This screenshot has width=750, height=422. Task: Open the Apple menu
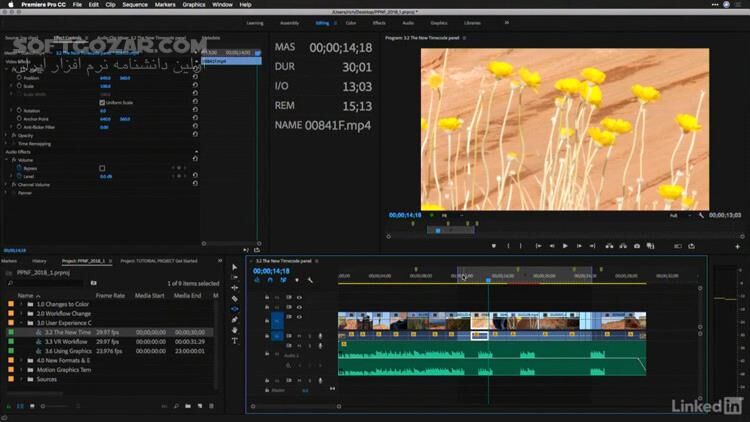pos(11,4)
